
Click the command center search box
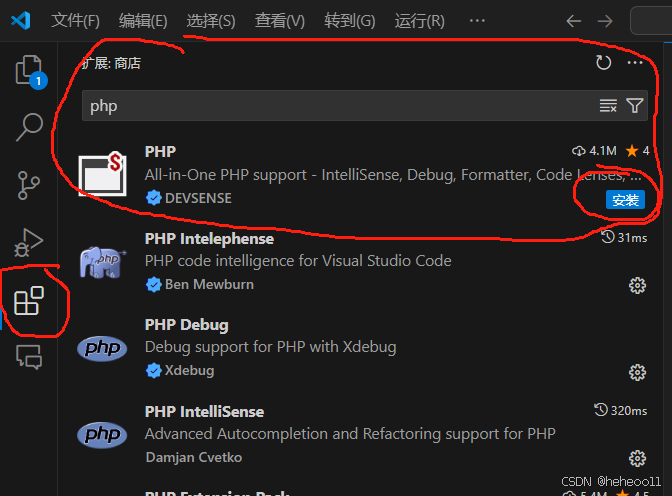click(x=651, y=21)
